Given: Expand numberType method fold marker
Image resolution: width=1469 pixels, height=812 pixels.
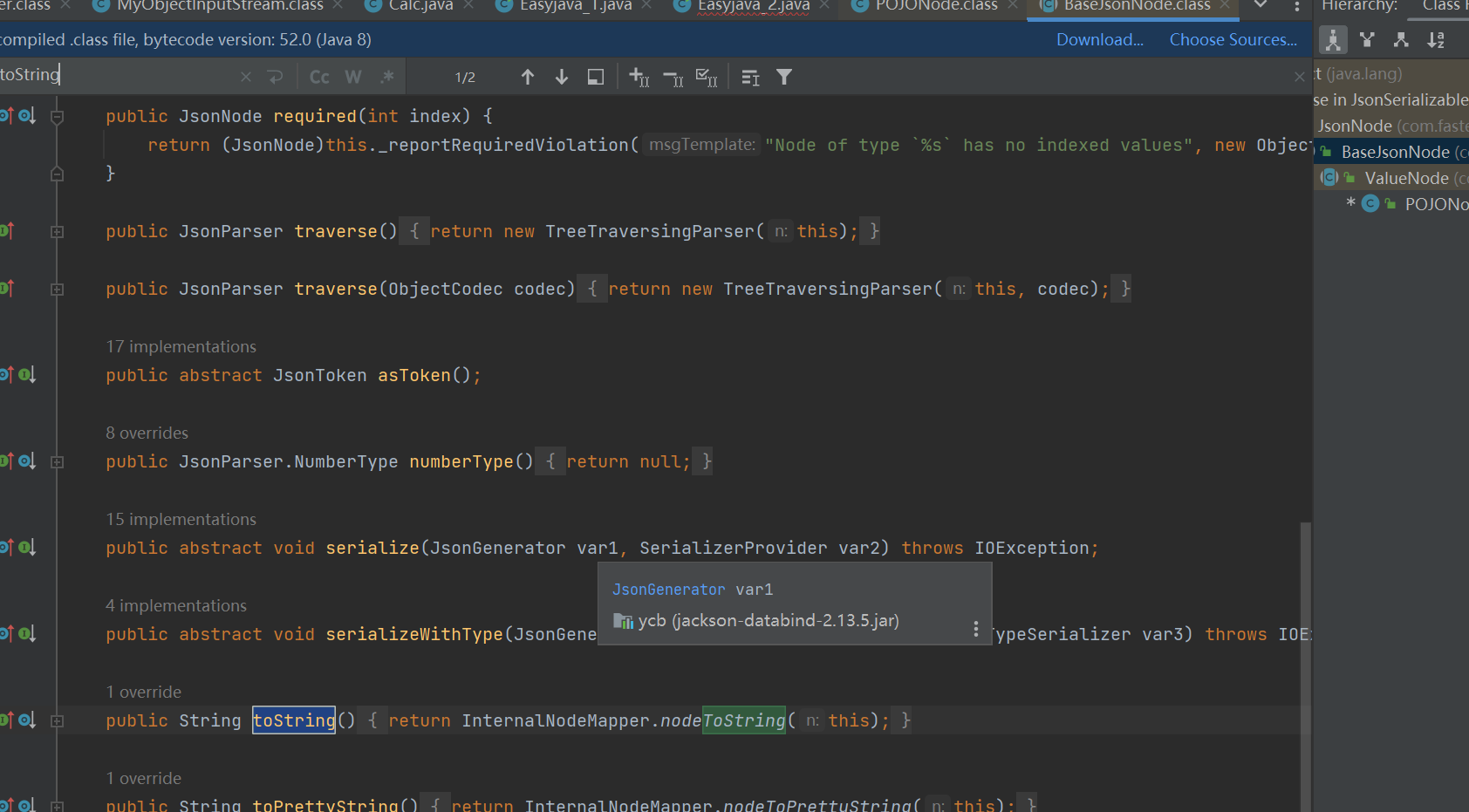Looking at the screenshot, I should [x=57, y=461].
